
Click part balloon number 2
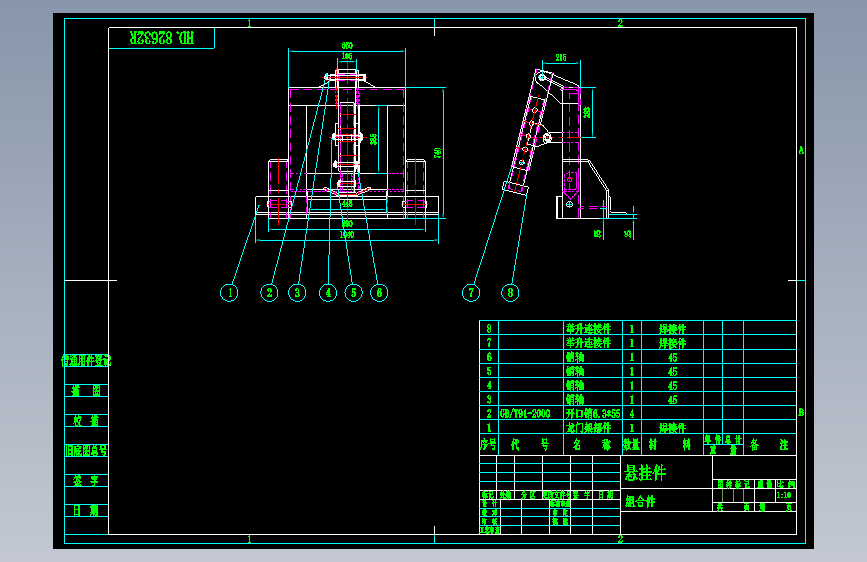click(x=269, y=293)
